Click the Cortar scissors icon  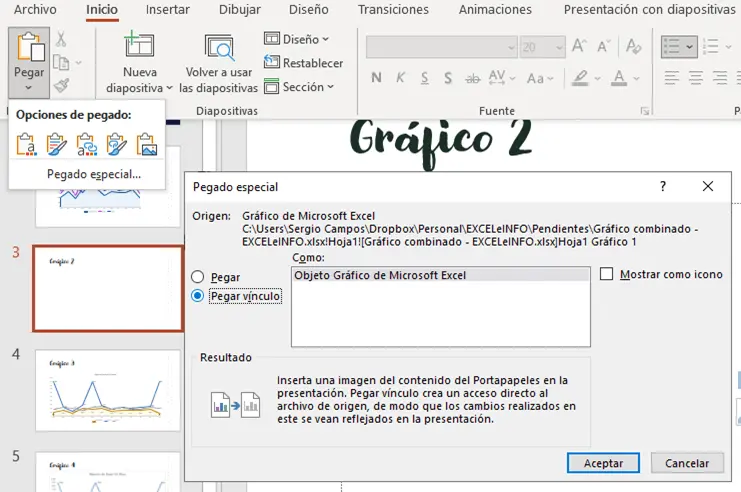[x=61, y=39]
